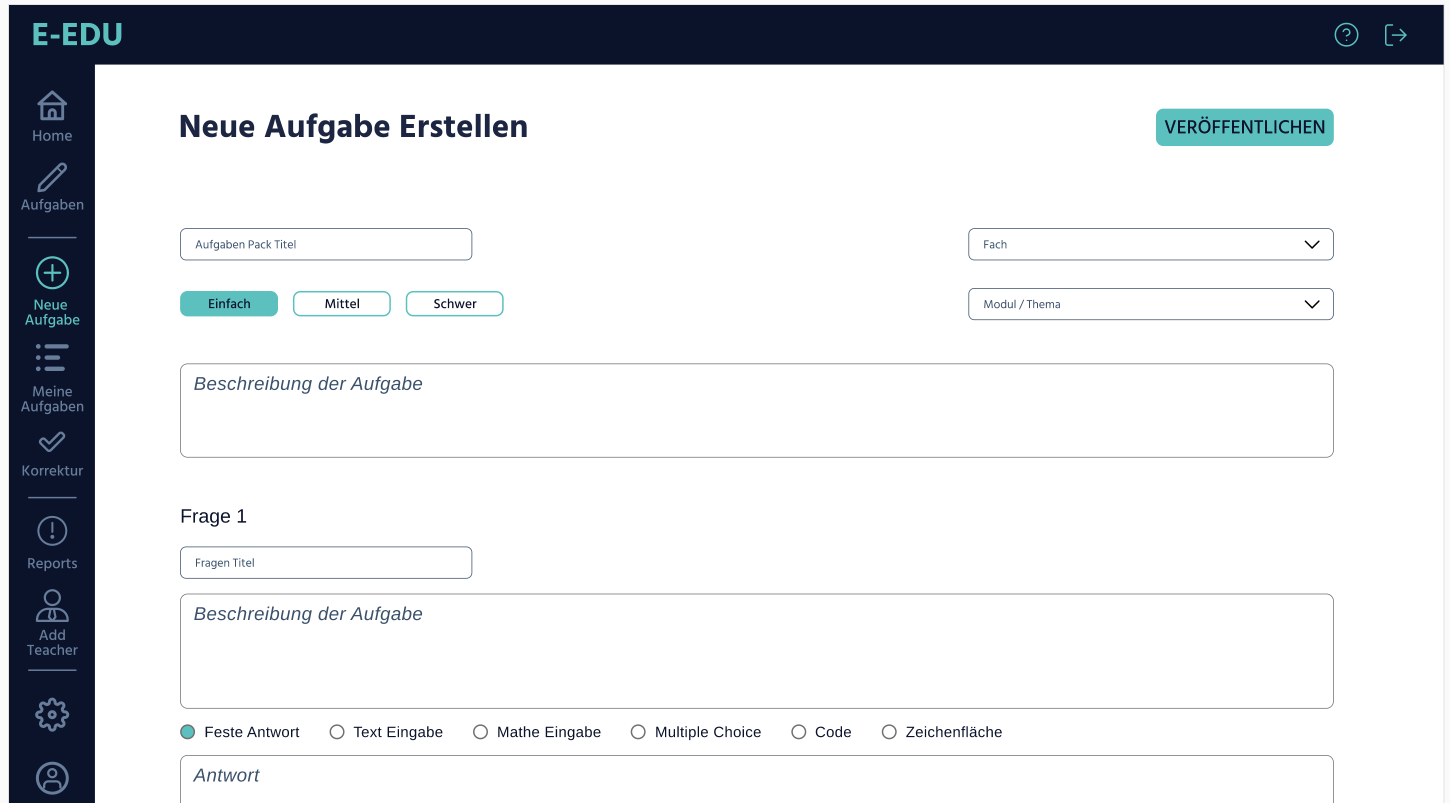Focus the Aufgaben Pack Titel field
1450x803 pixels.
326,244
